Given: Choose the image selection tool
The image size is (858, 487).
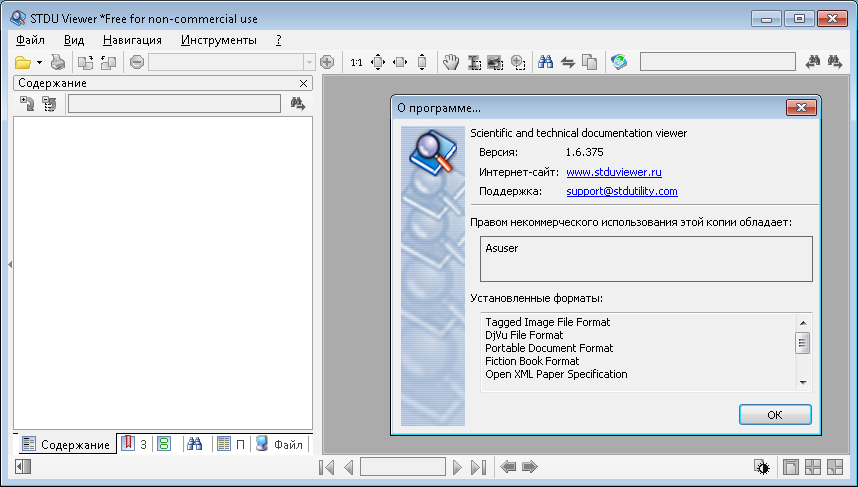Looking at the screenshot, I should (495, 62).
